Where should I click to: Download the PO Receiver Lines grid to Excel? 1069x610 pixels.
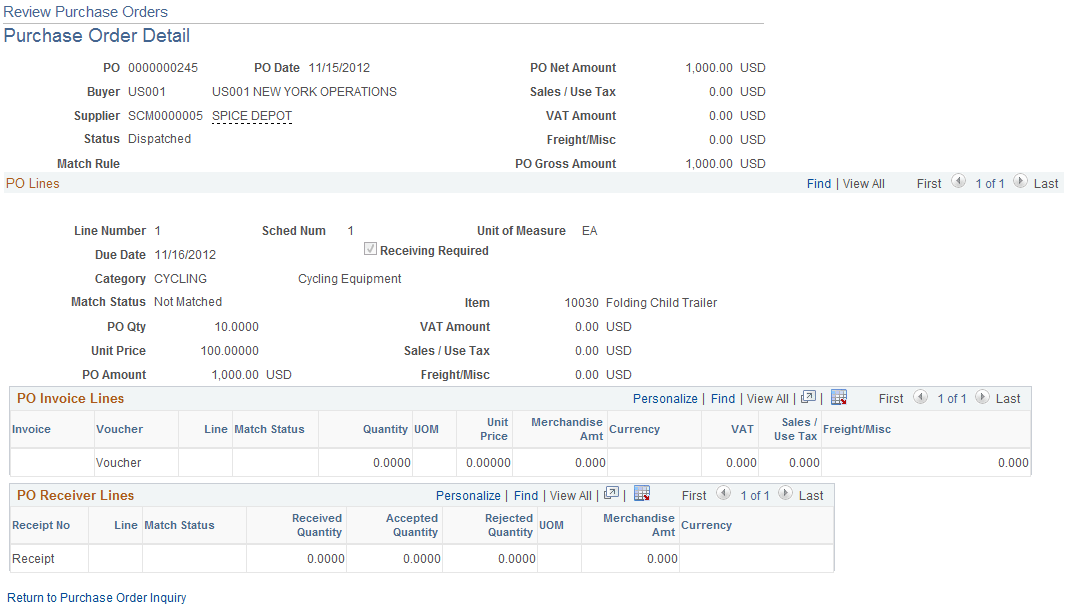click(x=641, y=495)
